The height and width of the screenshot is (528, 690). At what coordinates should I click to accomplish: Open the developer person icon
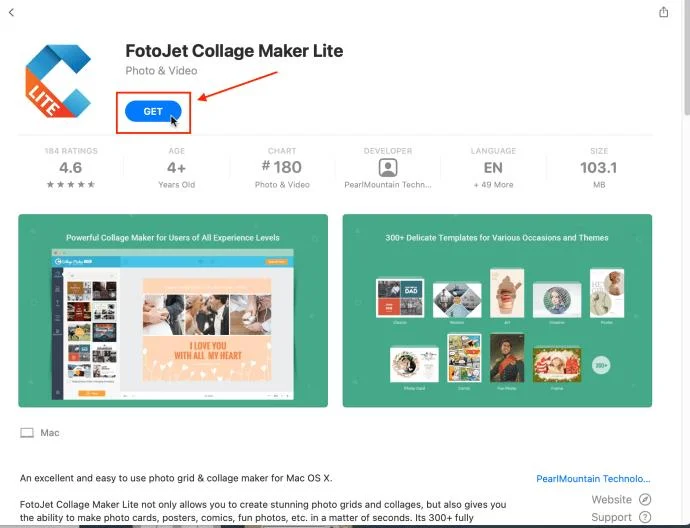[x=388, y=168]
